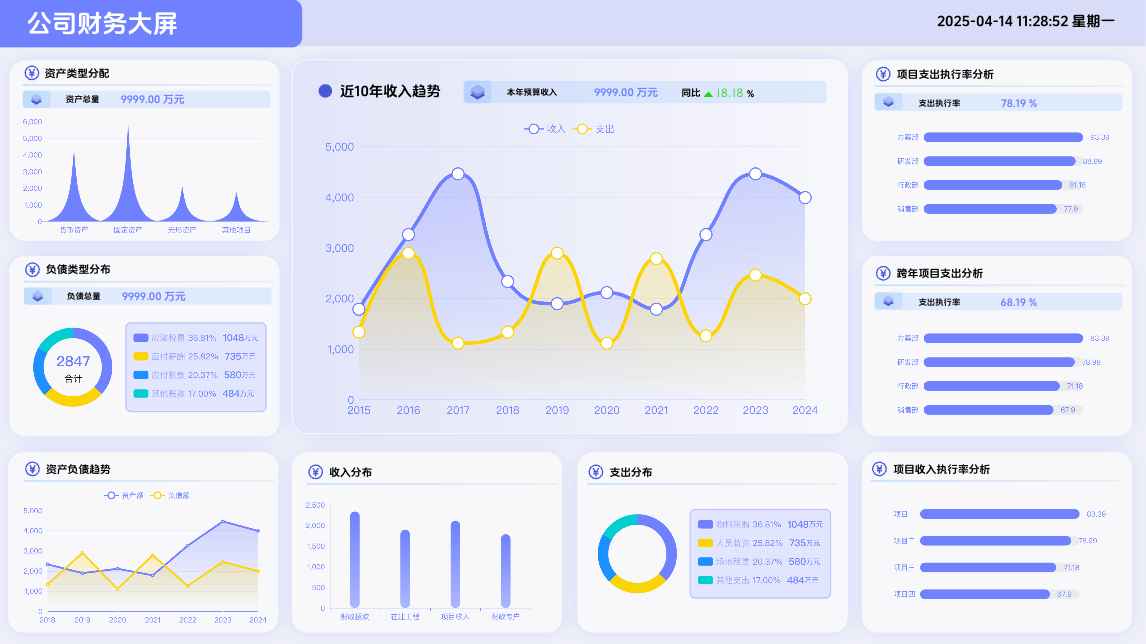Click the yen icon beside 负债类型分布
Viewport: 1146px width, 644px height.
click(32, 270)
